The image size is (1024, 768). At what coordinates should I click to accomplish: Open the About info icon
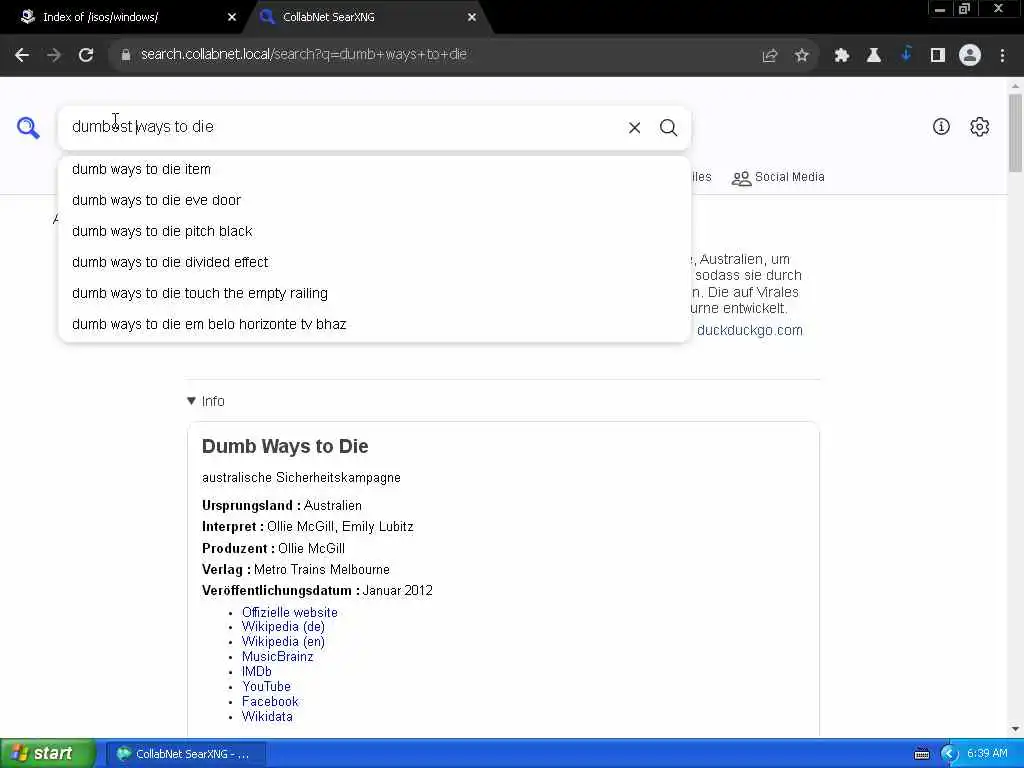coord(941,127)
